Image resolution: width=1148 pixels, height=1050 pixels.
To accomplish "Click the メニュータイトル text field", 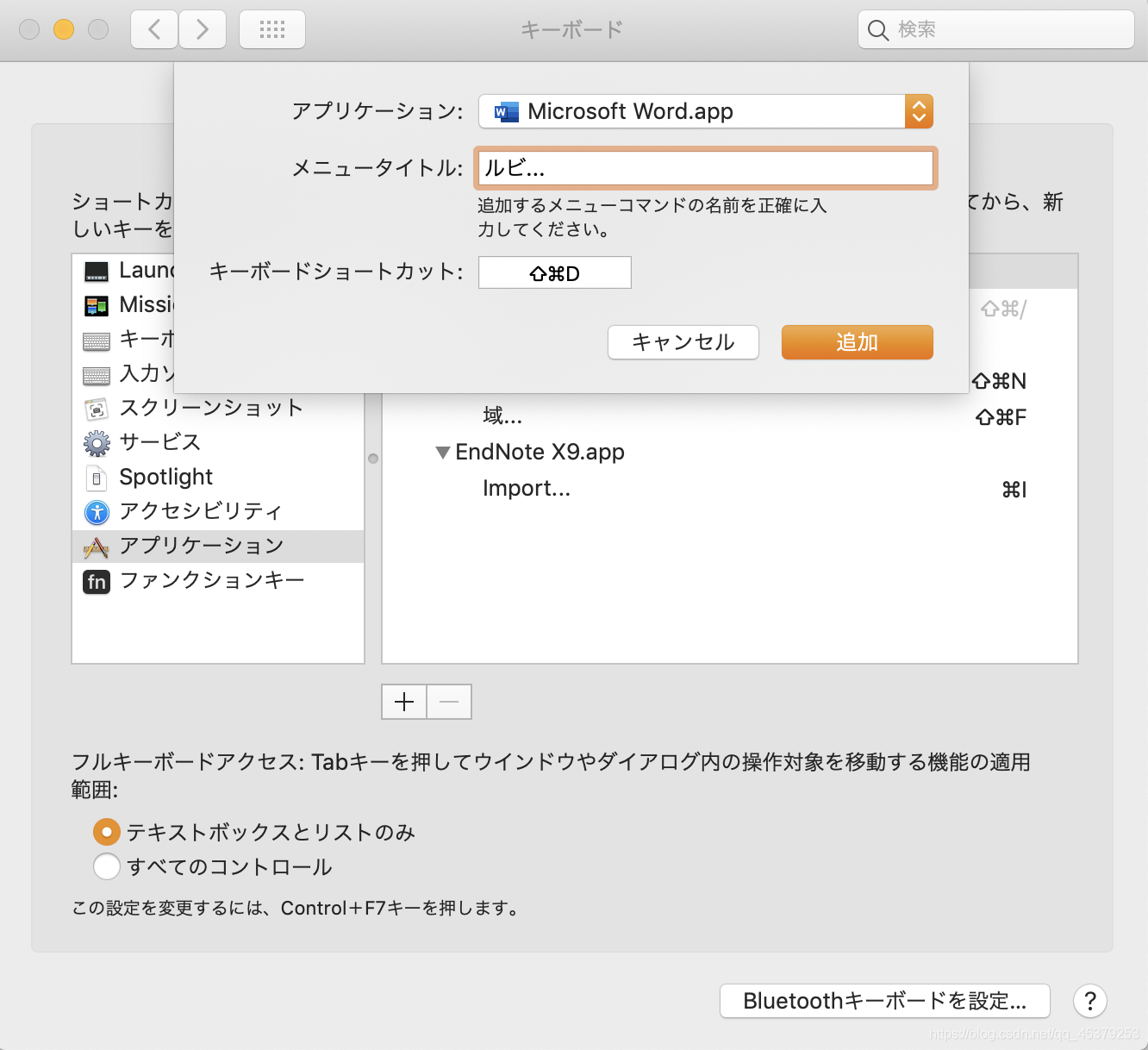I will (x=706, y=168).
